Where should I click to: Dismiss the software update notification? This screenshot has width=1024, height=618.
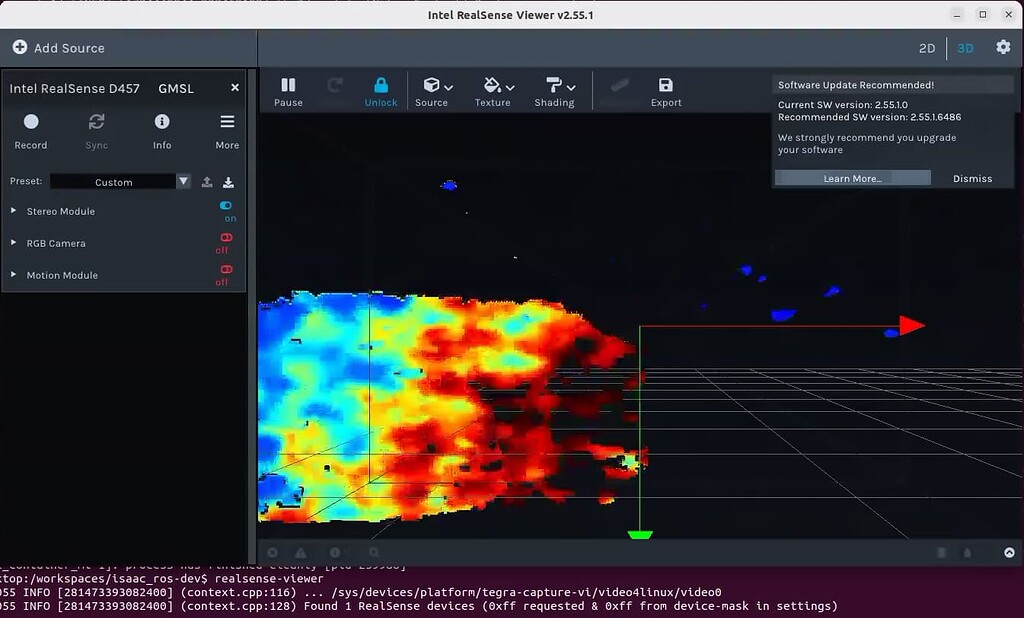click(x=971, y=178)
